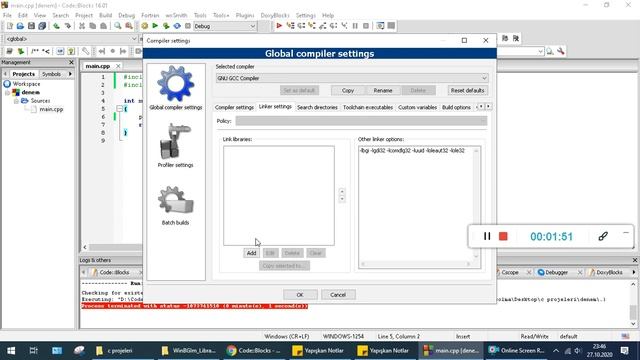Open the Policy dropdown
This screenshot has height=360, width=640.
[x=361, y=121]
